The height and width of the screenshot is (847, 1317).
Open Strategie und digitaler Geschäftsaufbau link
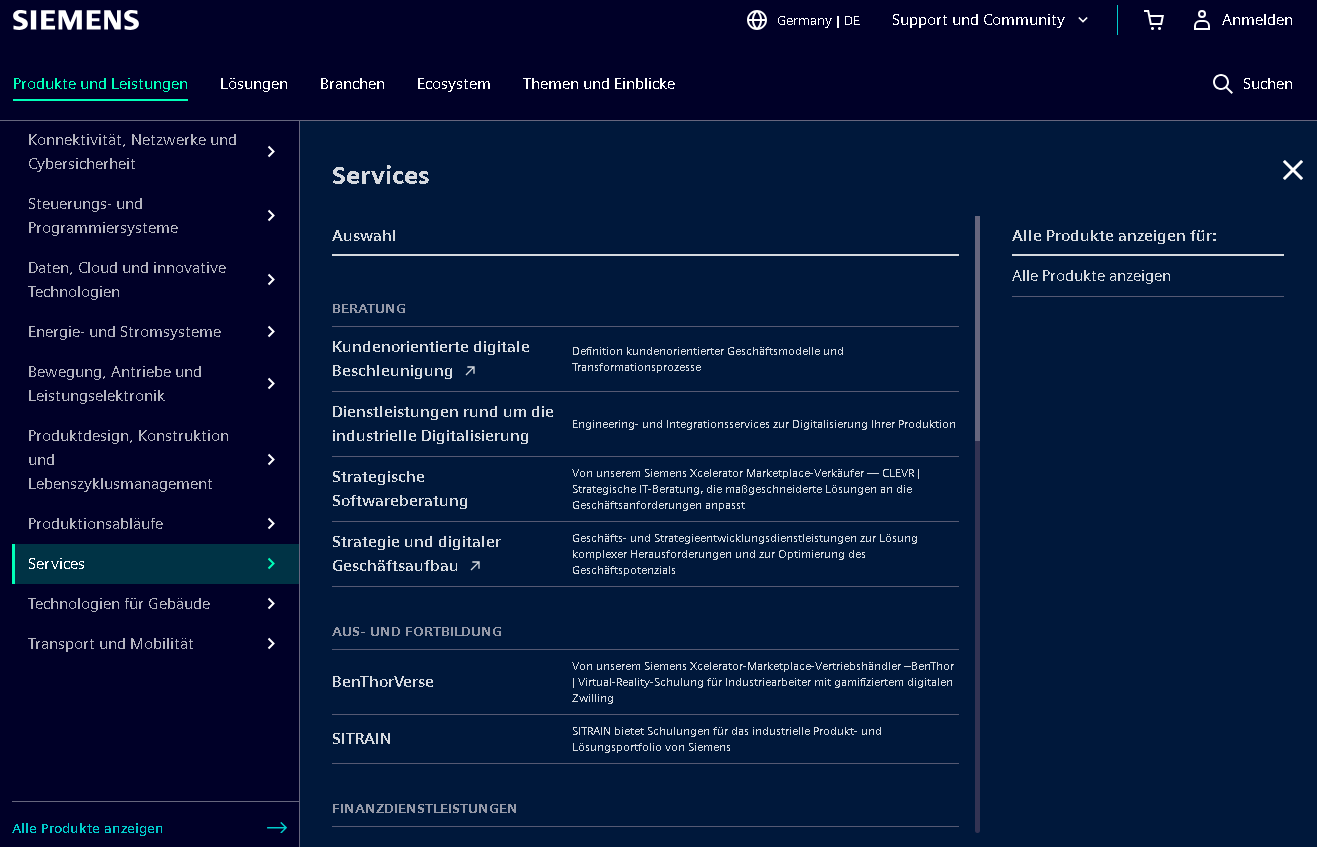[416, 554]
